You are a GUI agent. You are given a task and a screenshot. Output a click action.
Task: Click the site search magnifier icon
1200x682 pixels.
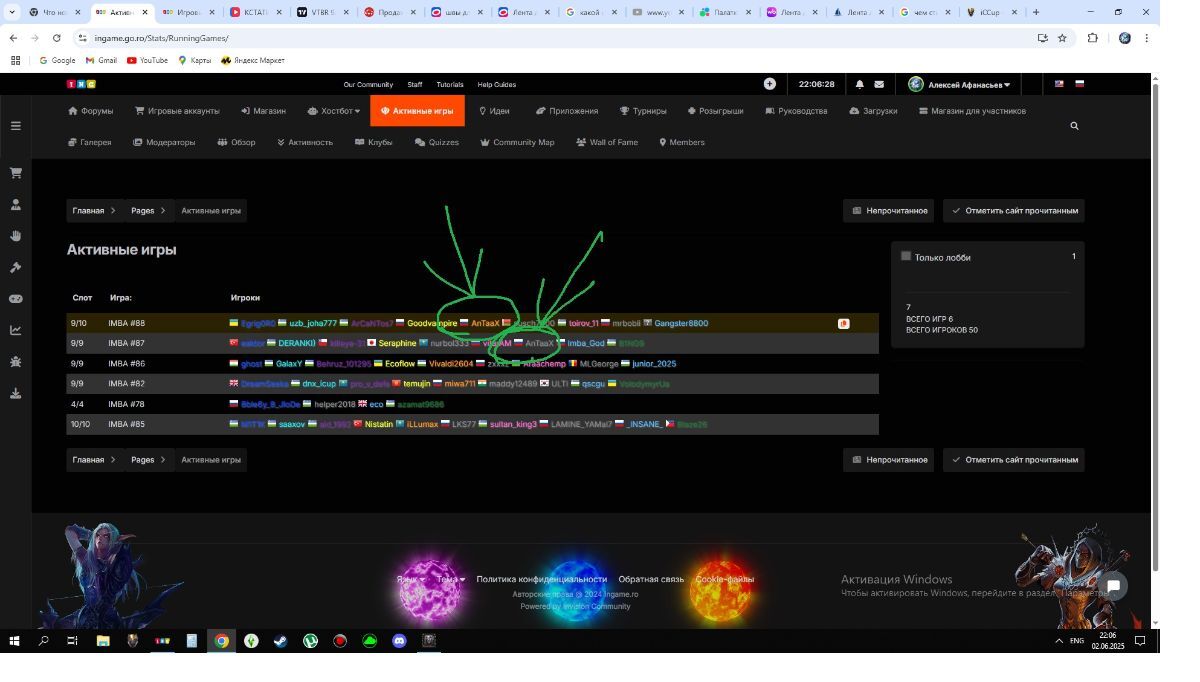click(1074, 126)
